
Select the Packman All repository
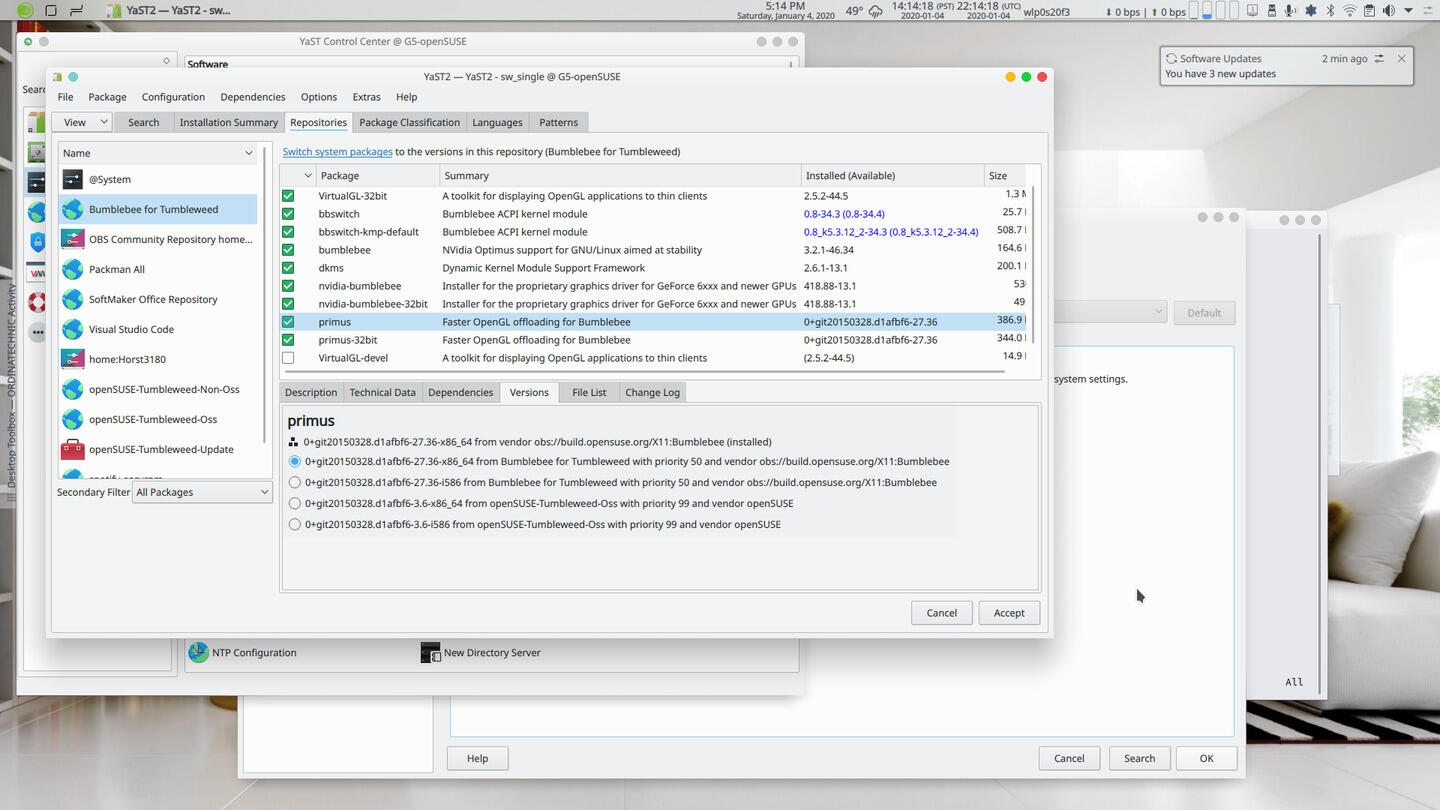click(158, 269)
